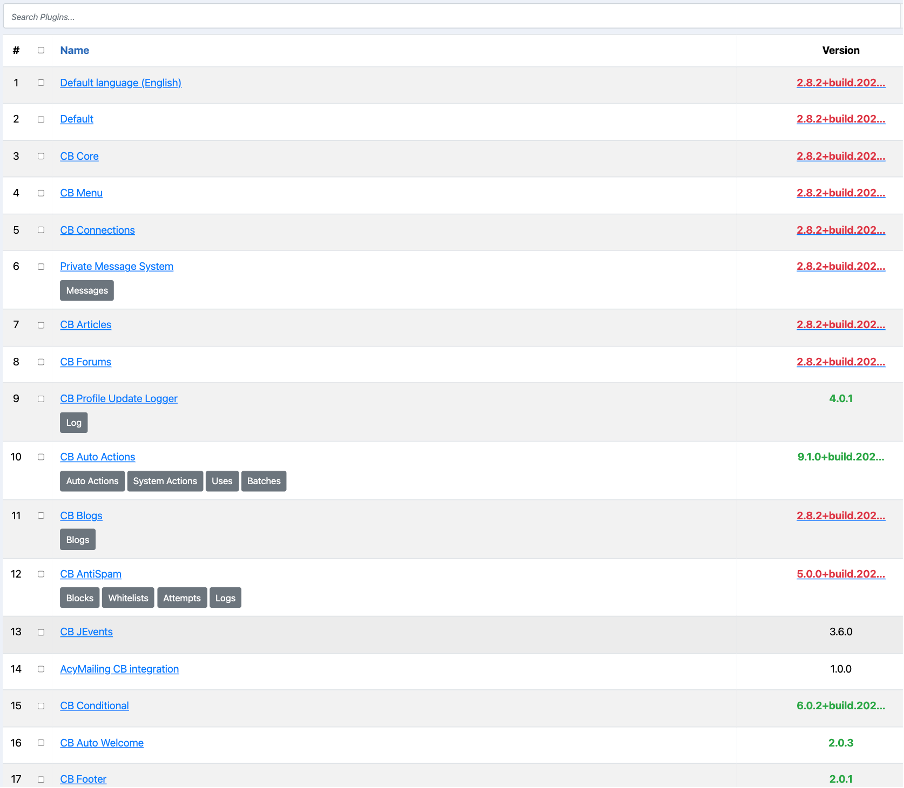Open the CB Core plugin
Viewport: 904px width, 788px height.
pyautogui.click(x=79, y=156)
